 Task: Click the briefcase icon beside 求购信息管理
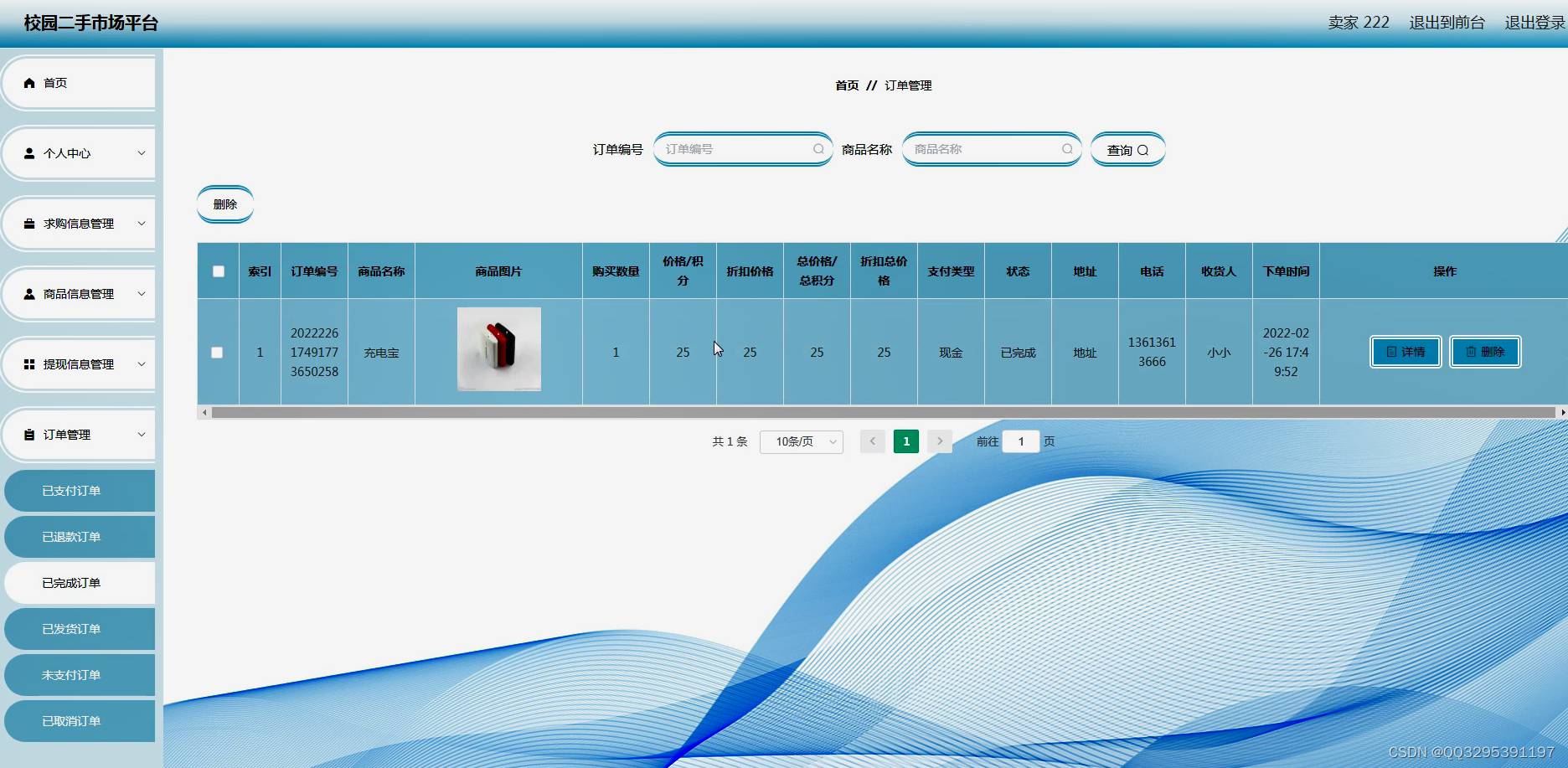click(x=29, y=224)
